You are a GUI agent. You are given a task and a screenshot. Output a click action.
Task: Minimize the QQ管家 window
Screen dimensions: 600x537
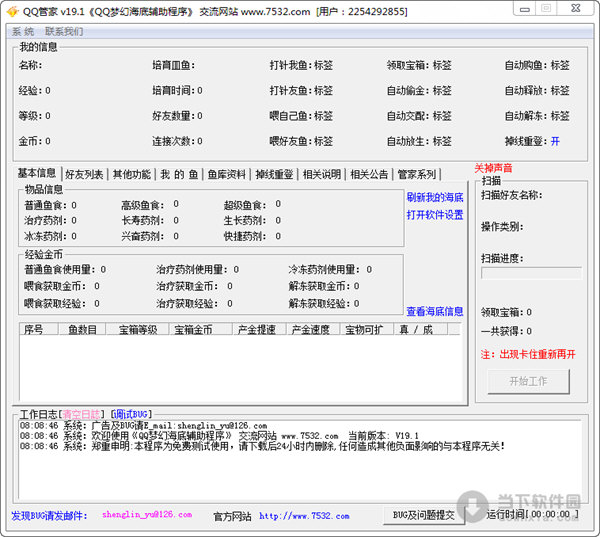525,8
